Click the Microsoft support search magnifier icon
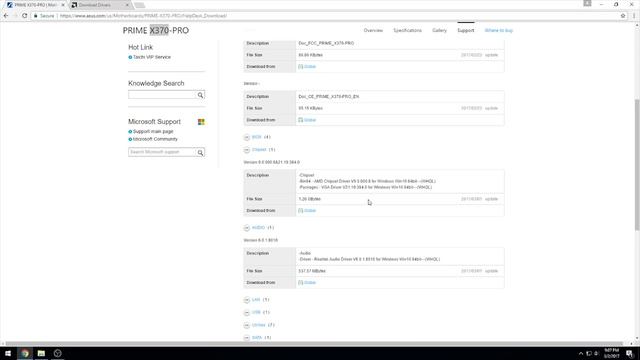640x360 pixels. point(200,152)
